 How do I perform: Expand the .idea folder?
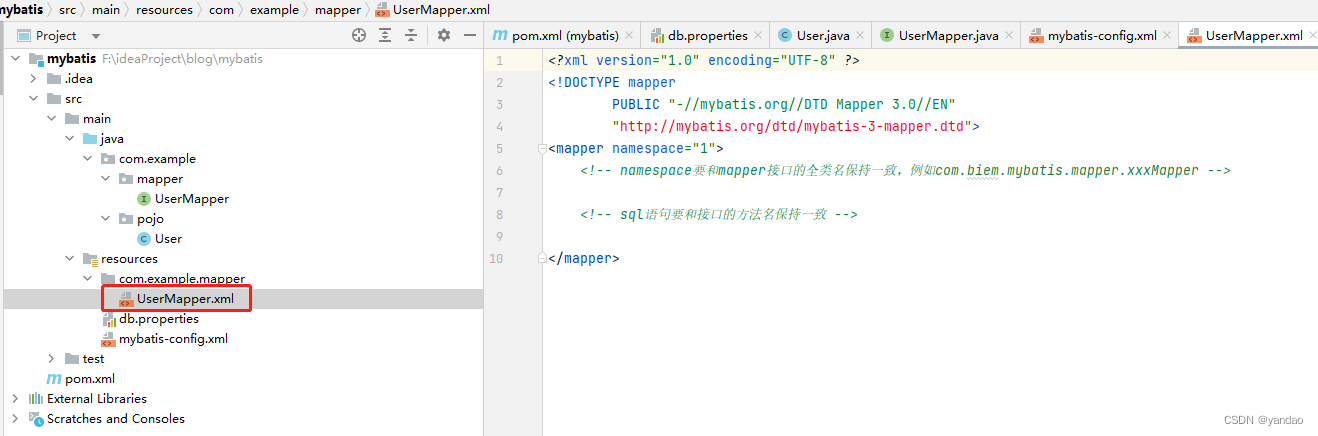point(33,79)
